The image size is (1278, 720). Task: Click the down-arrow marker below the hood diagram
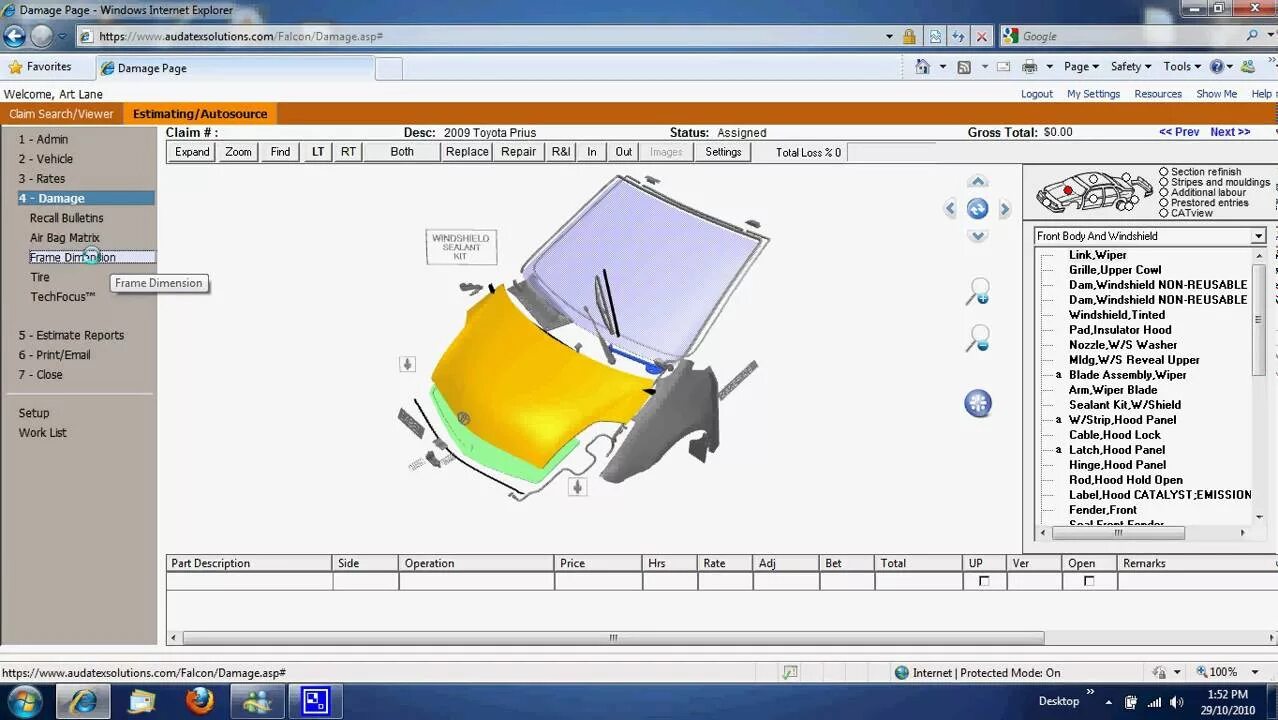[577, 487]
